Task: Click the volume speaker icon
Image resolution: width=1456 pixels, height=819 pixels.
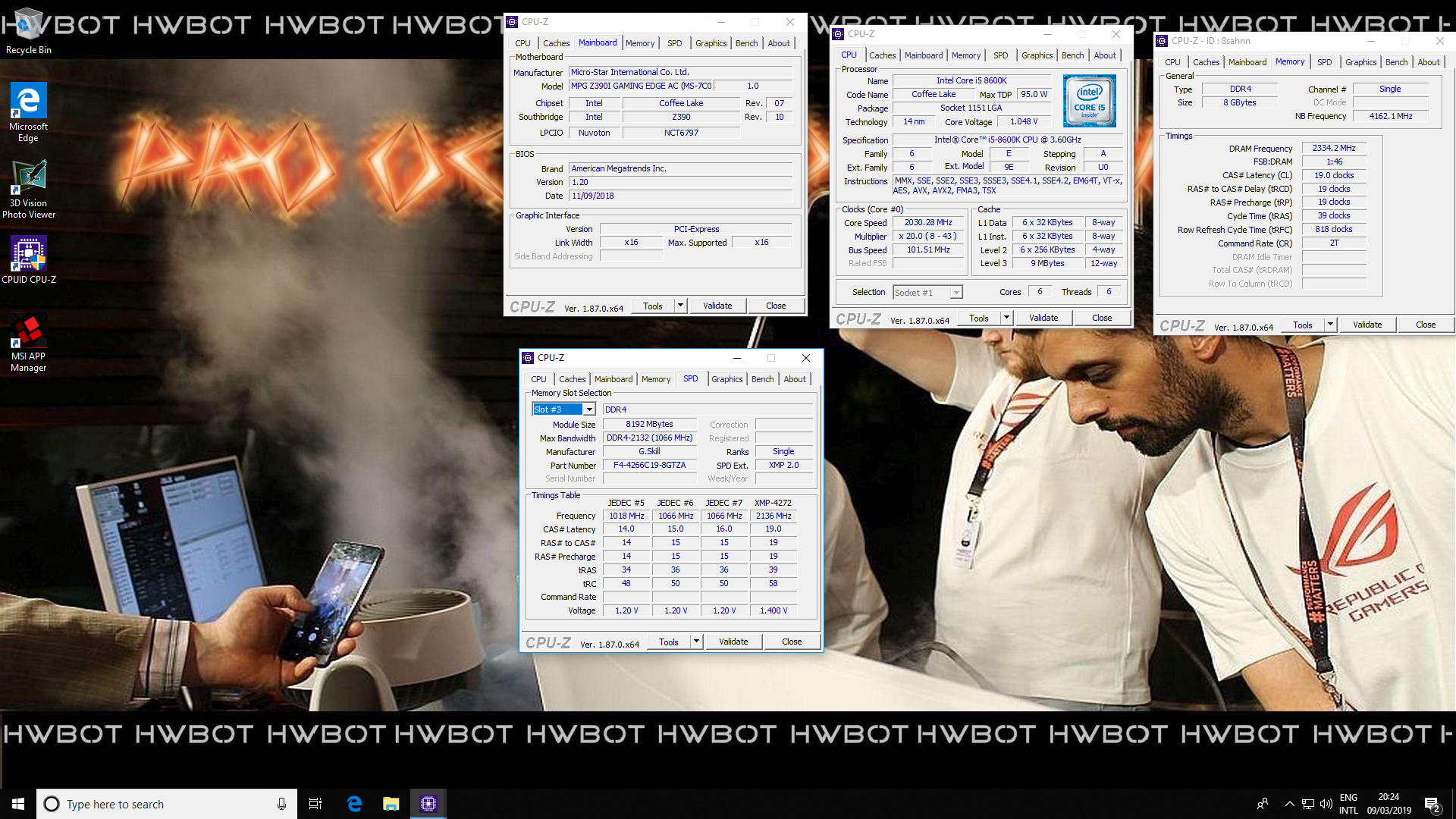Action: tap(1326, 804)
